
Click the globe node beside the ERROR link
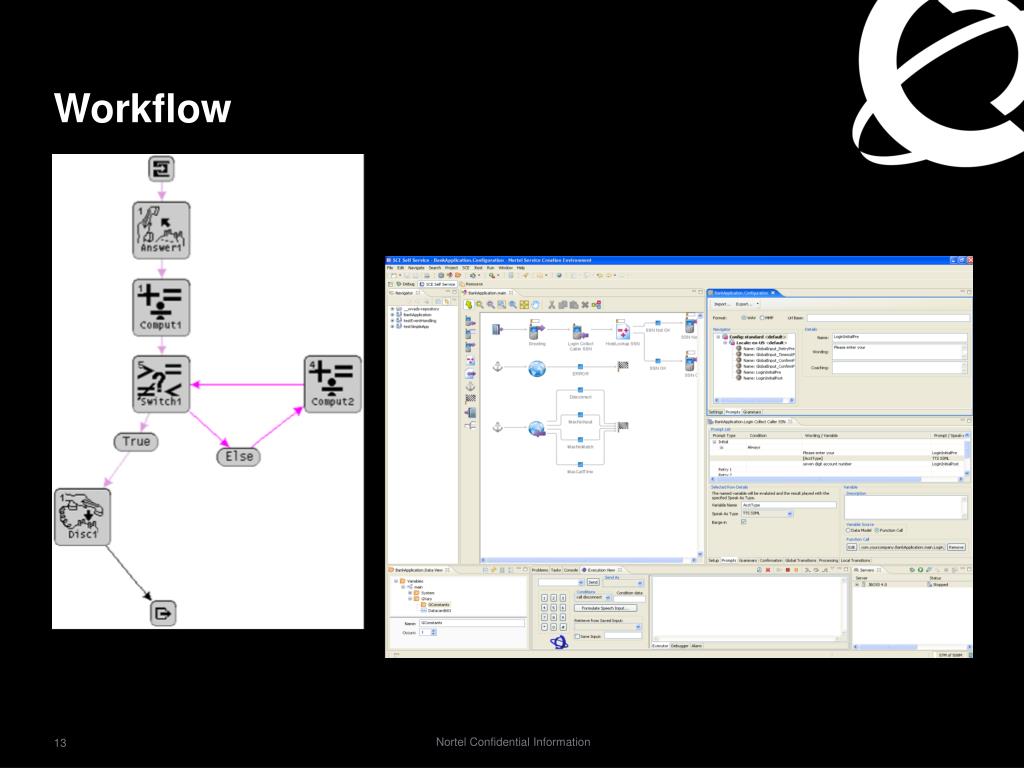point(537,369)
